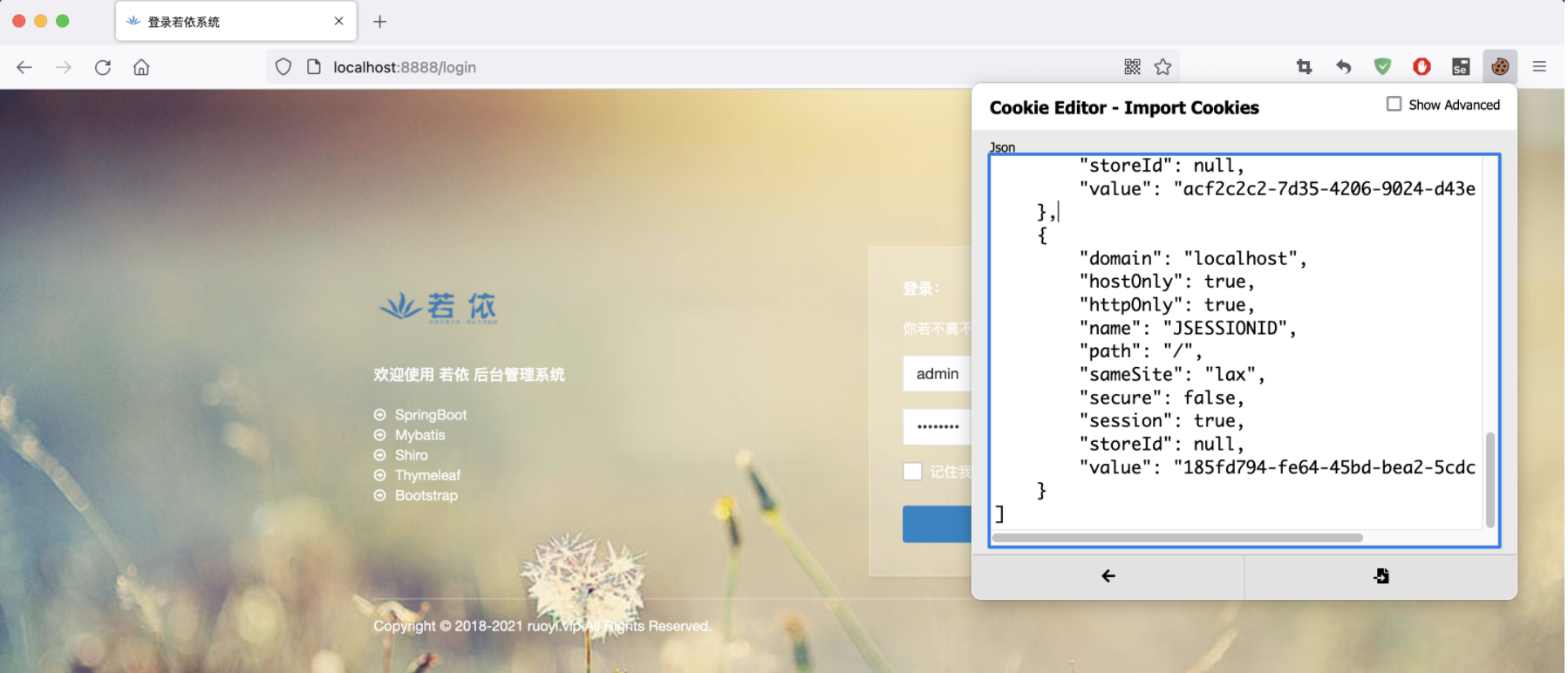Click the "hostOnly": true line
The image size is (1568, 673).
pyautogui.click(x=1167, y=281)
